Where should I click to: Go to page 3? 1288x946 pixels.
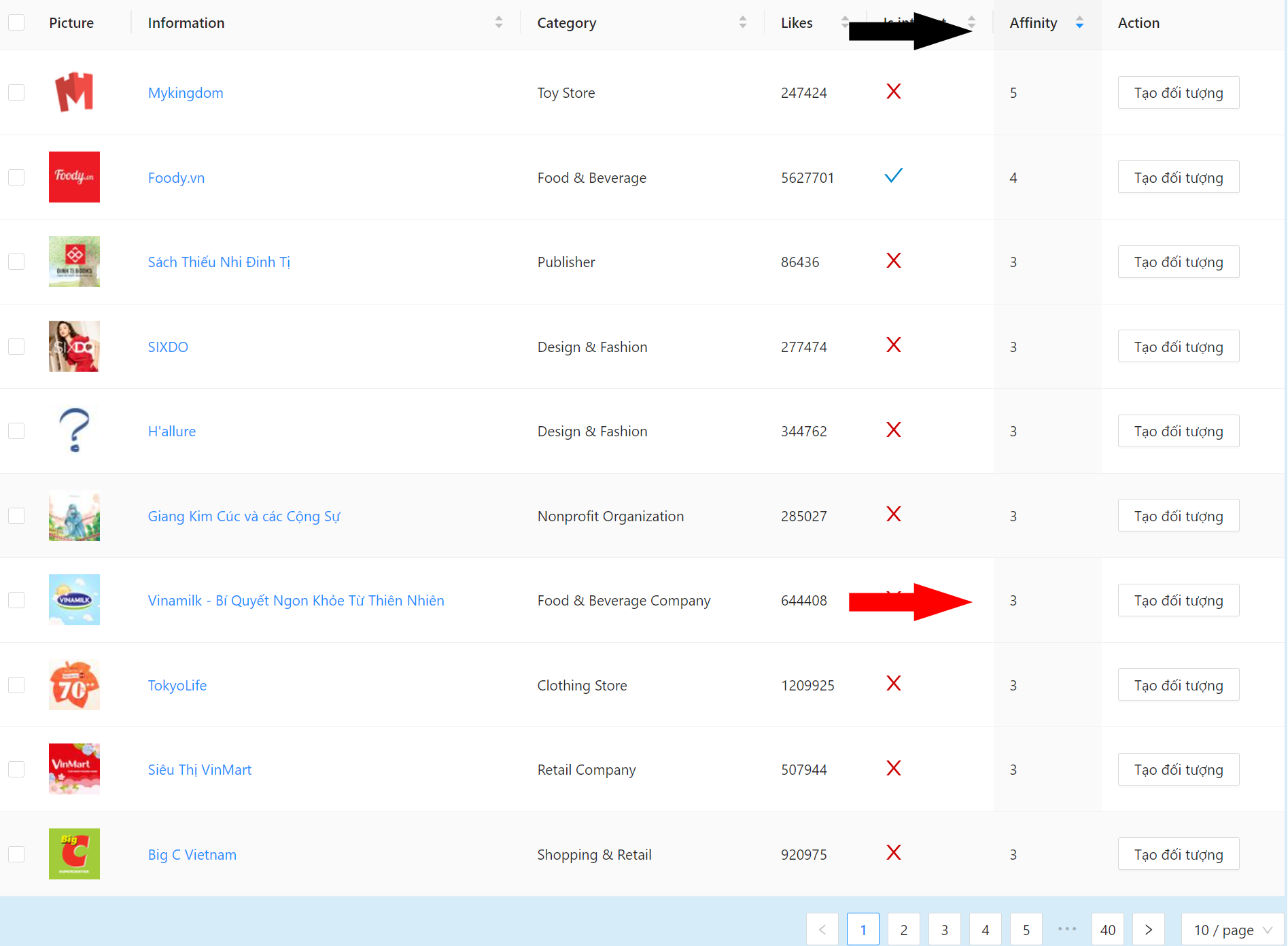click(x=945, y=930)
